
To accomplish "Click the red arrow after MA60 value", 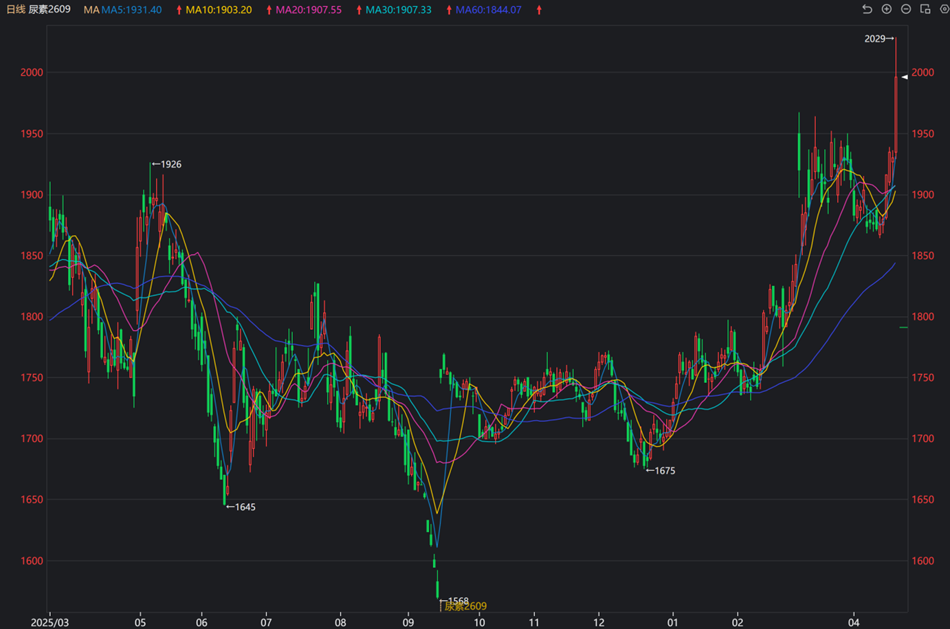I will pos(540,10).
